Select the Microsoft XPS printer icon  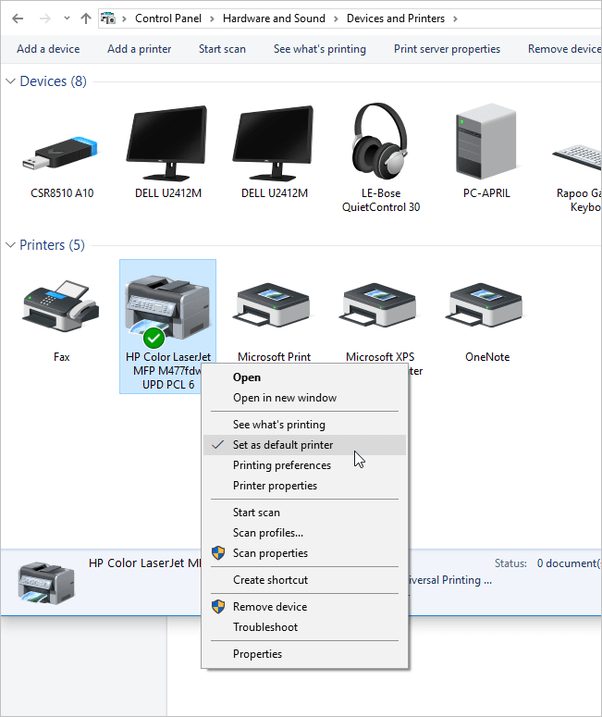[379, 305]
